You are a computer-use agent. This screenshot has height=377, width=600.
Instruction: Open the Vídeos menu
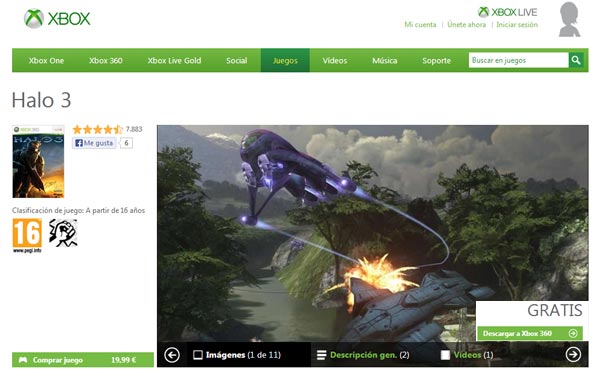335,60
